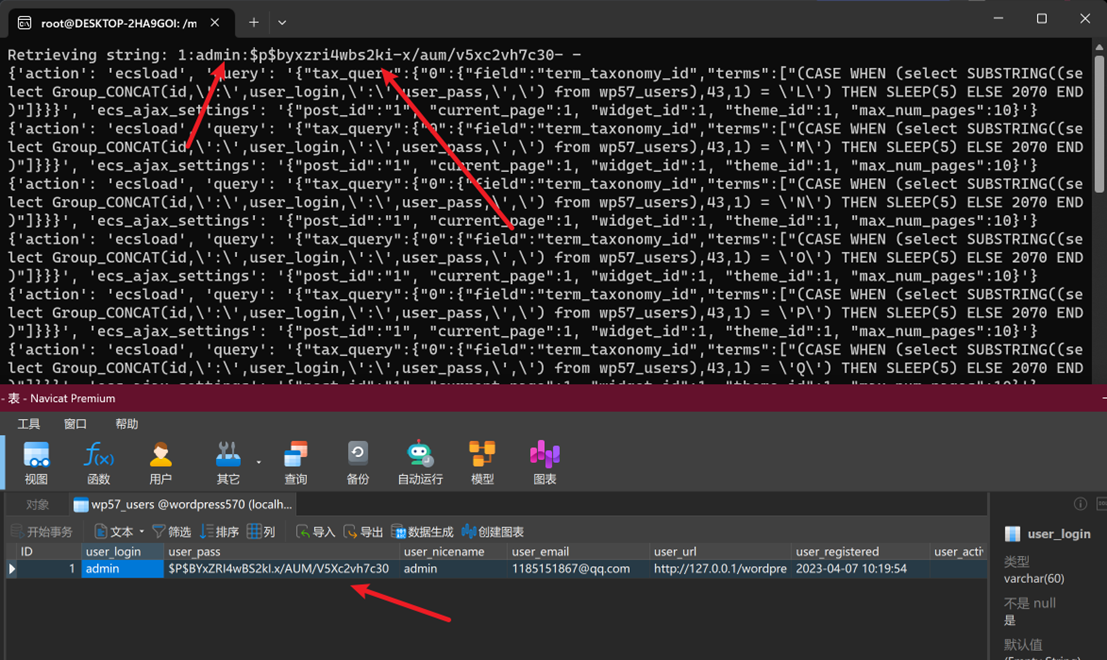
Task: Select the $P$BYxZRI4wBS2kI.x password hash cell
Action: (282, 569)
